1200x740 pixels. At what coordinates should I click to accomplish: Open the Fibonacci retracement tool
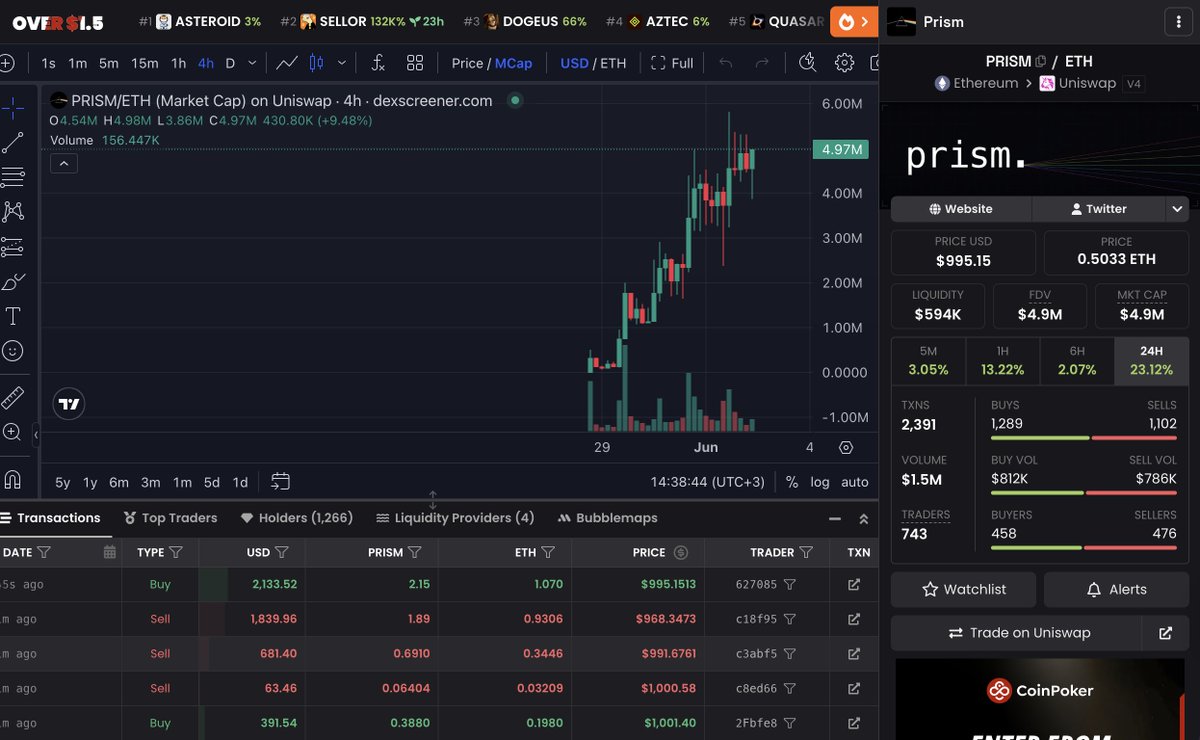(x=13, y=177)
